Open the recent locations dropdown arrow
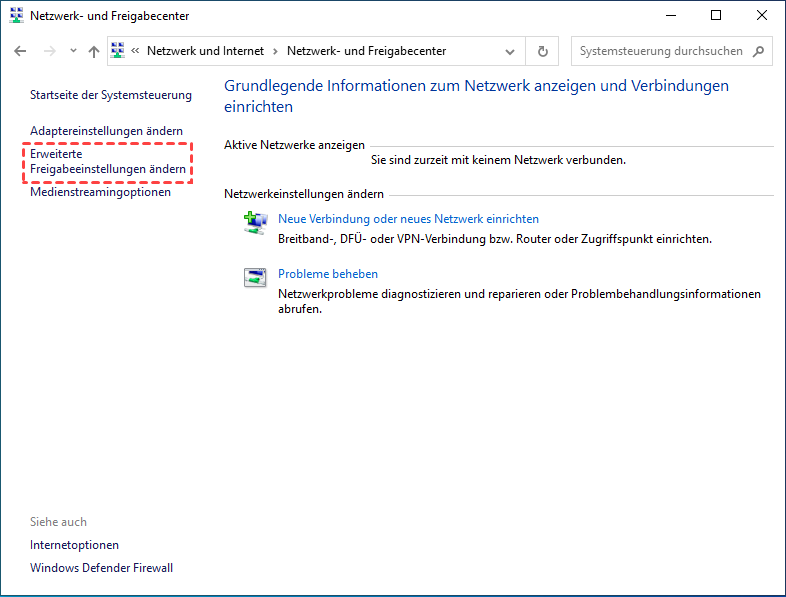 [x=71, y=51]
